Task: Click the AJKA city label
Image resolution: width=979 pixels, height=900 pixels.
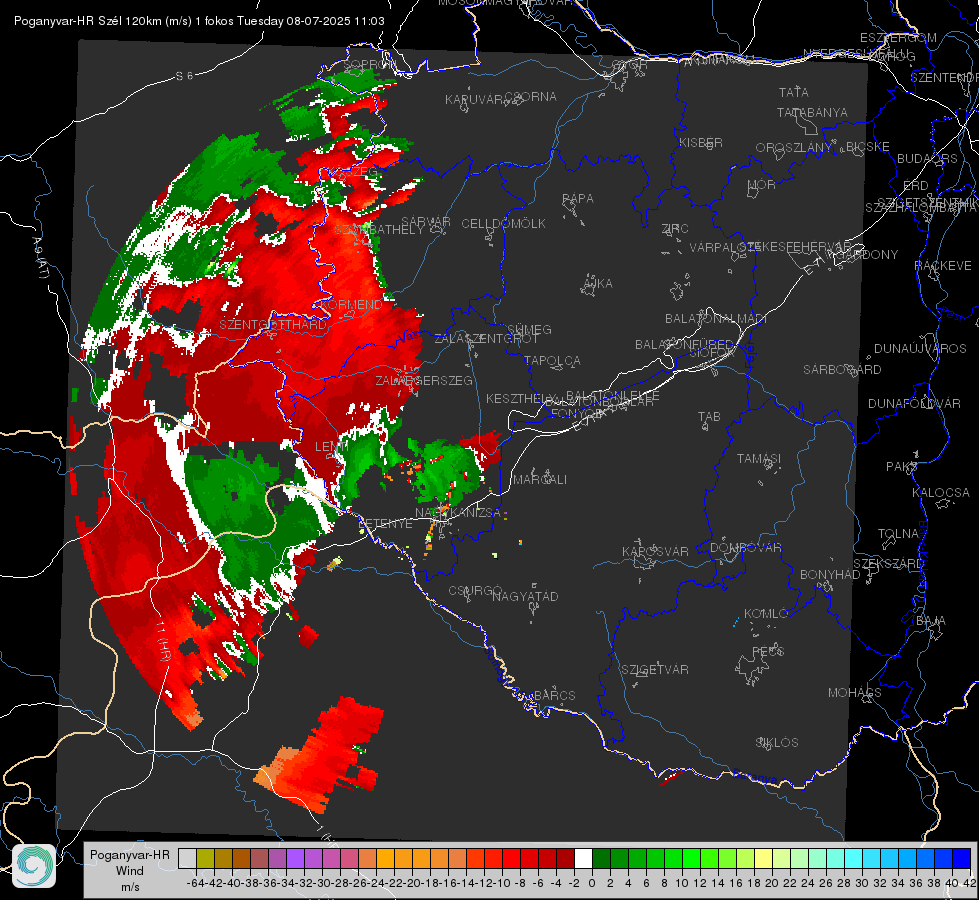Action: [597, 284]
